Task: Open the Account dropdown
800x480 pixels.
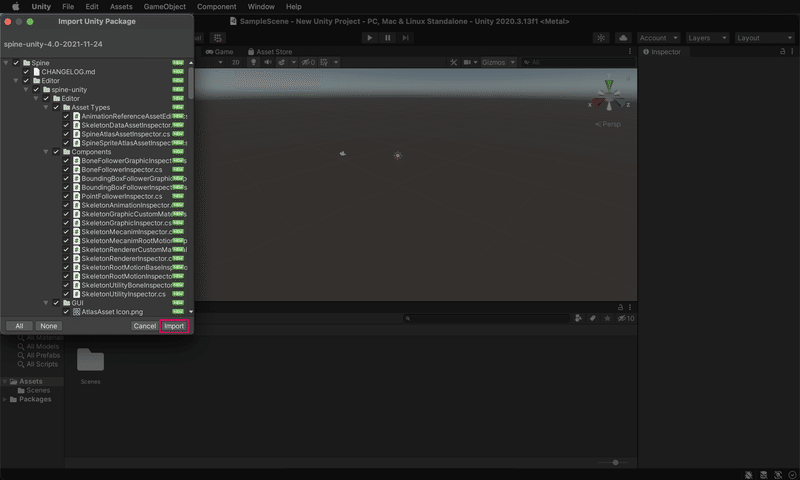Action: tap(658, 38)
